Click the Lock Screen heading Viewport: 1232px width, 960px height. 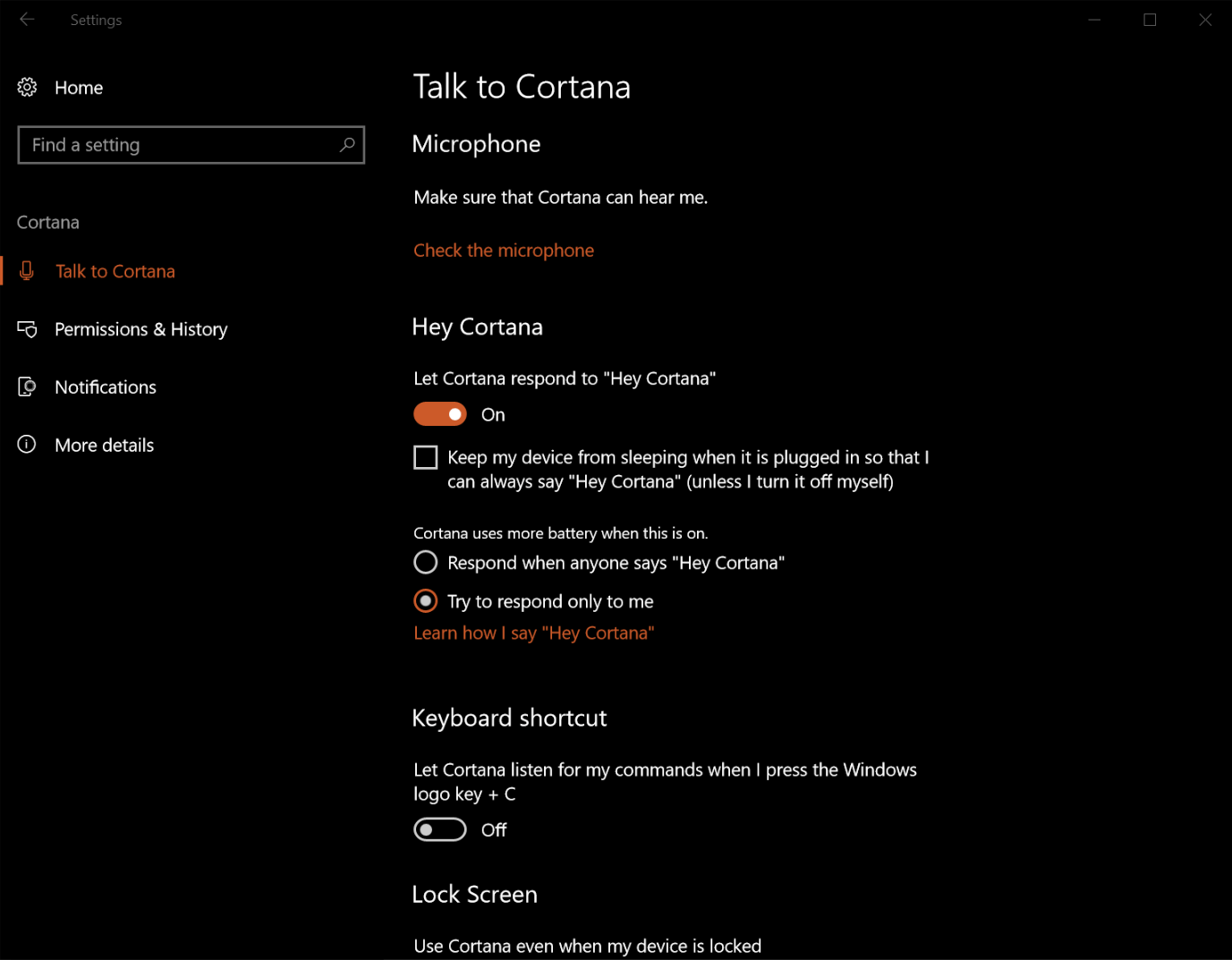click(x=474, y=894)
